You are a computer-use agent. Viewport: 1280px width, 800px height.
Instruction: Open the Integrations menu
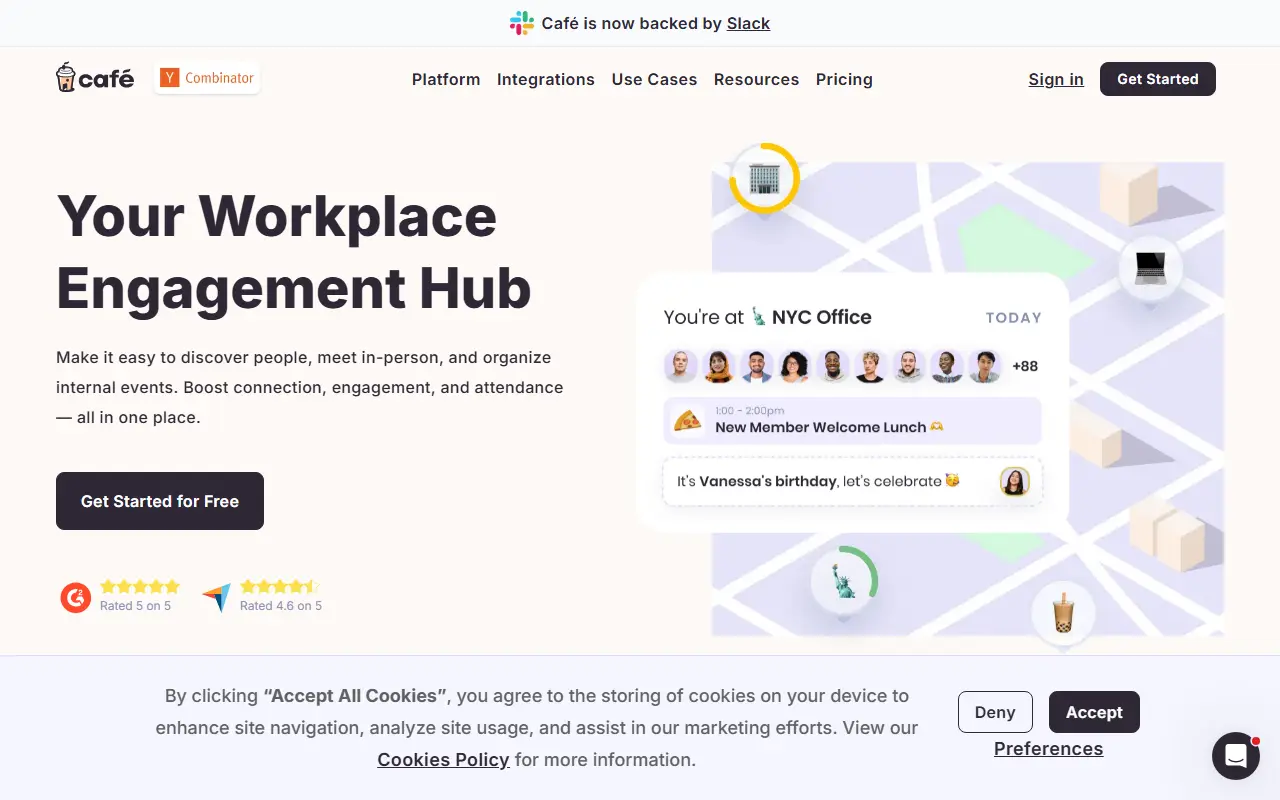pyautogui.click(x=546, y=79)
